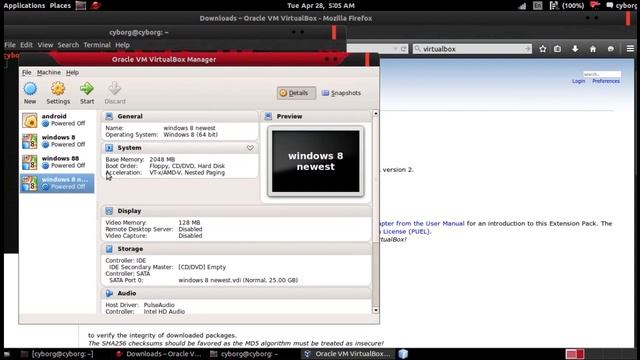Switch to Downloads Oracle taskbar entry
Screen dimensions: 640x360
[x=158, y=354]
